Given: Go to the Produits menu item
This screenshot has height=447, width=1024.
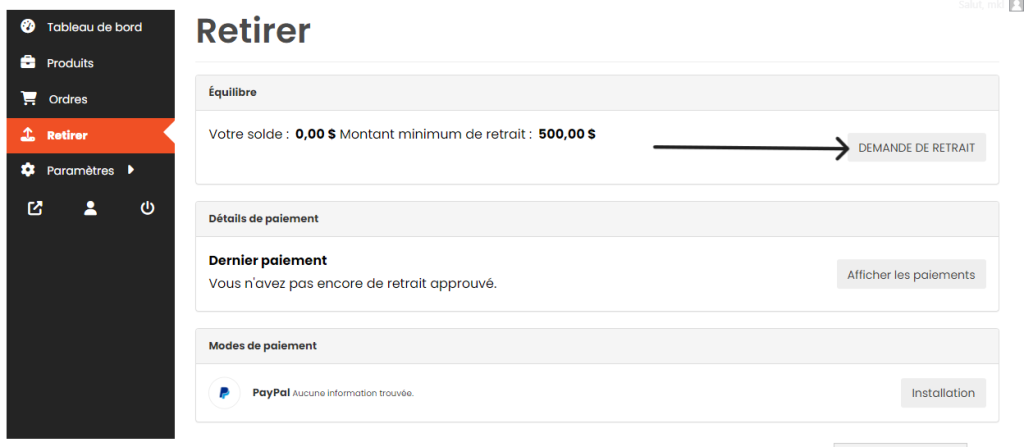Looking at the screenshot, I should [x=70, y=63].
